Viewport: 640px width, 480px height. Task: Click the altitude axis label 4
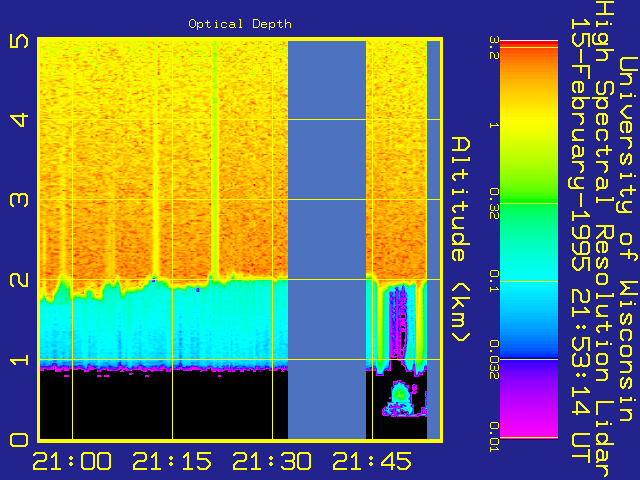(19, 120)
